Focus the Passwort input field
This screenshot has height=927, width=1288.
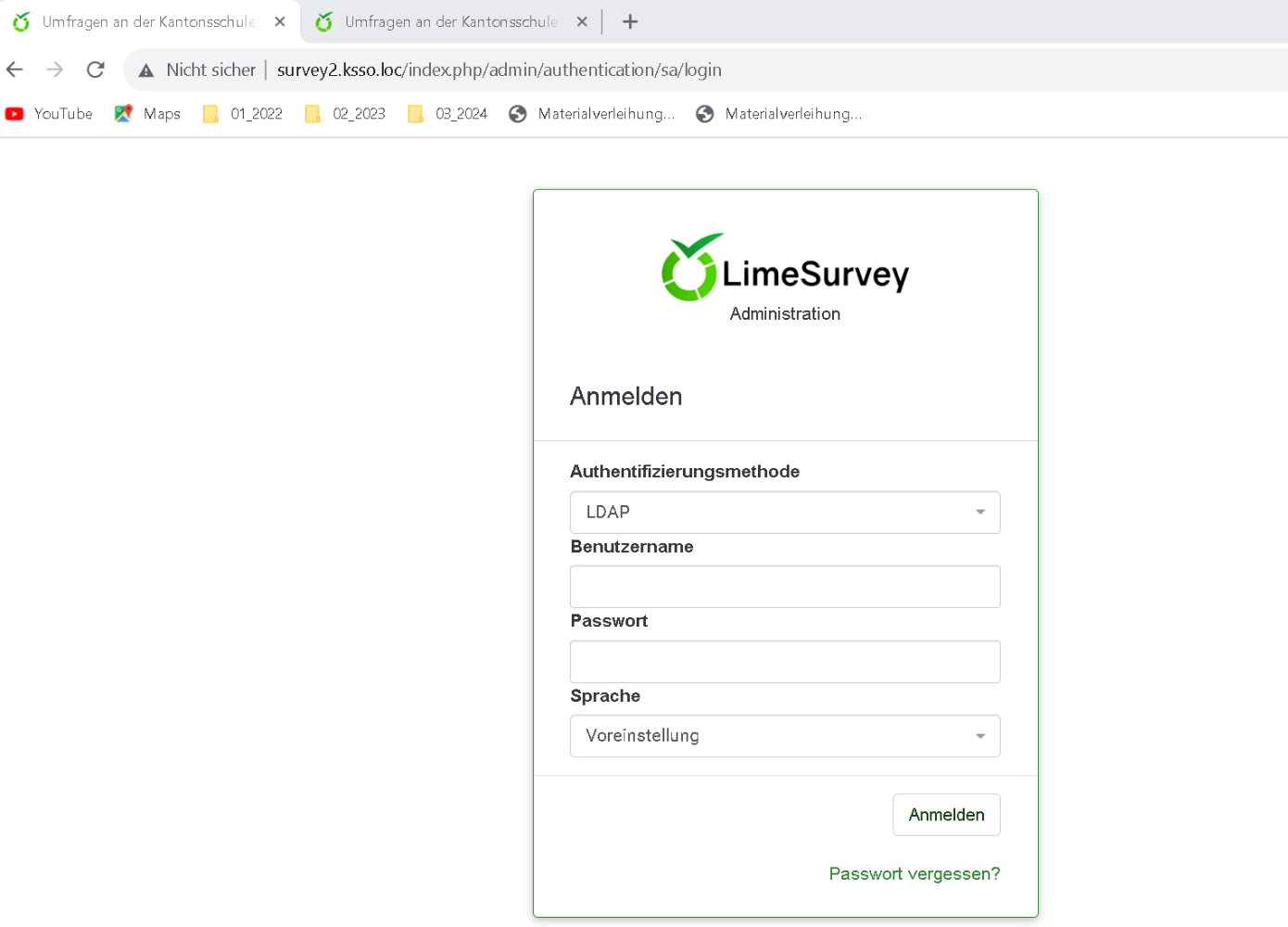pyautogui.click(x=785, y=662)
